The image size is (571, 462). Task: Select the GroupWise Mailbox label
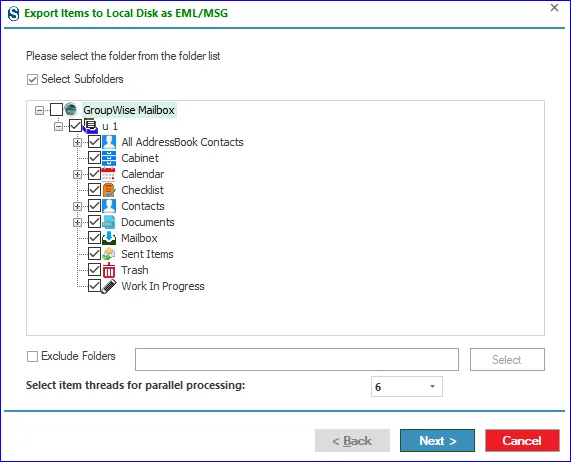coord(129,110)
